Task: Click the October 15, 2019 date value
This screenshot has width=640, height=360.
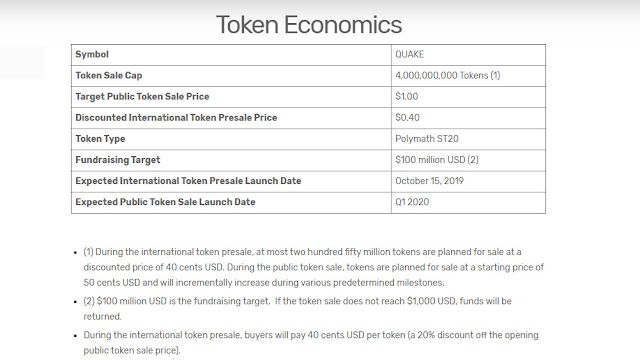Action: tap(429, 181)
